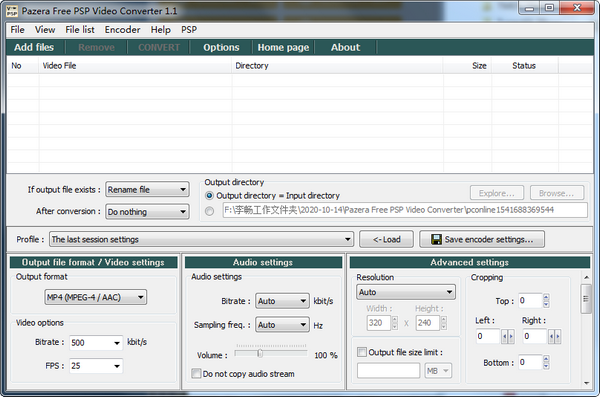Viewport: 600px width, 397px height.
Task: Open the Sampling freq. dropdown
Action: 282,325
